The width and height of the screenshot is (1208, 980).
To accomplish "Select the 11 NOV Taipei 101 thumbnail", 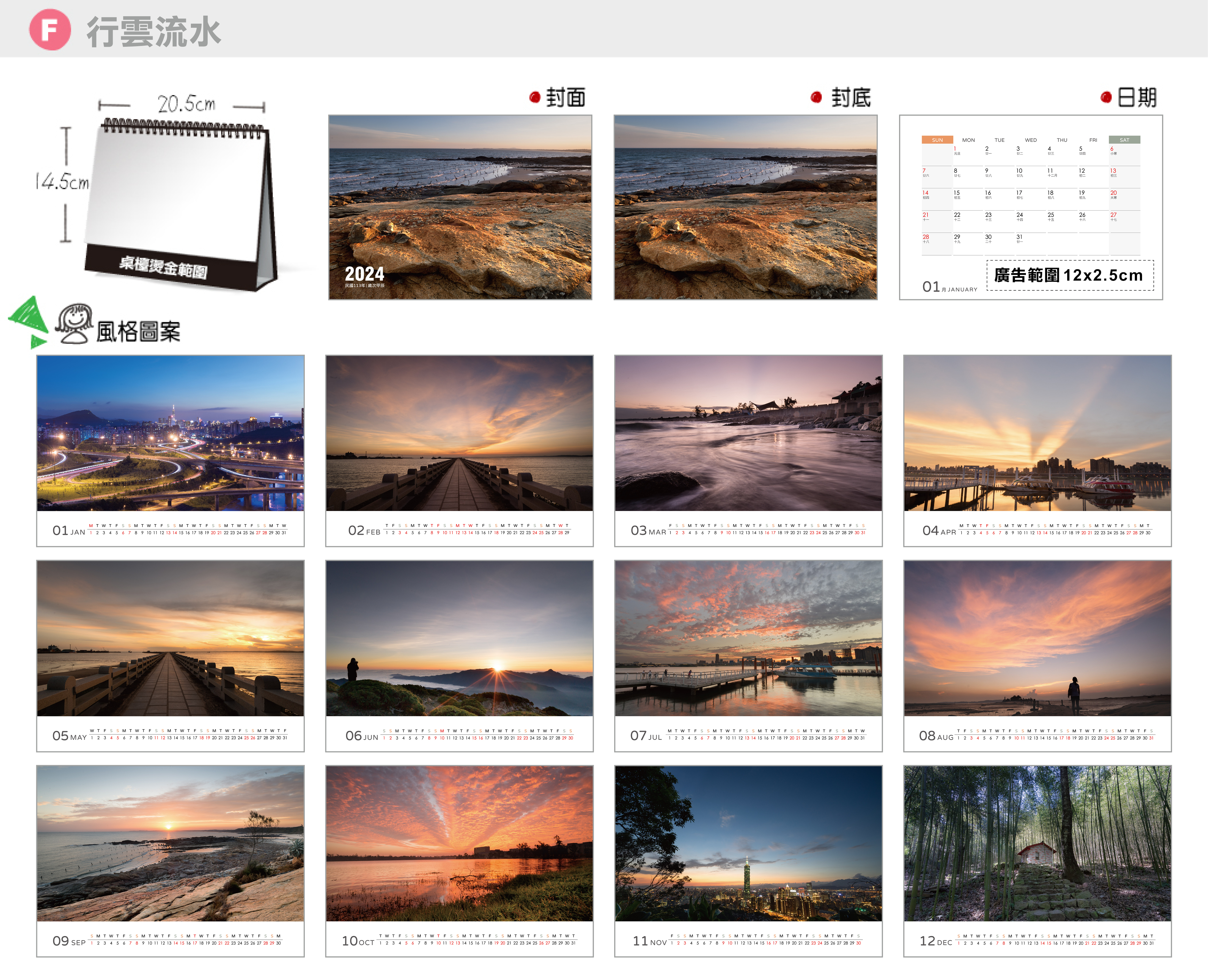I will coord(748,843).
